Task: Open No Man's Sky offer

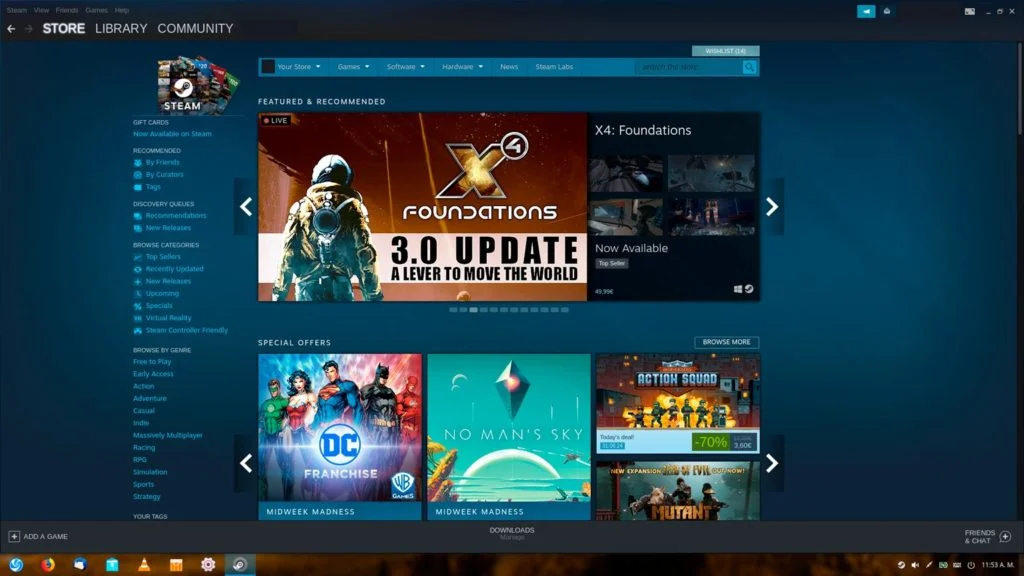Action: (509, 437)
